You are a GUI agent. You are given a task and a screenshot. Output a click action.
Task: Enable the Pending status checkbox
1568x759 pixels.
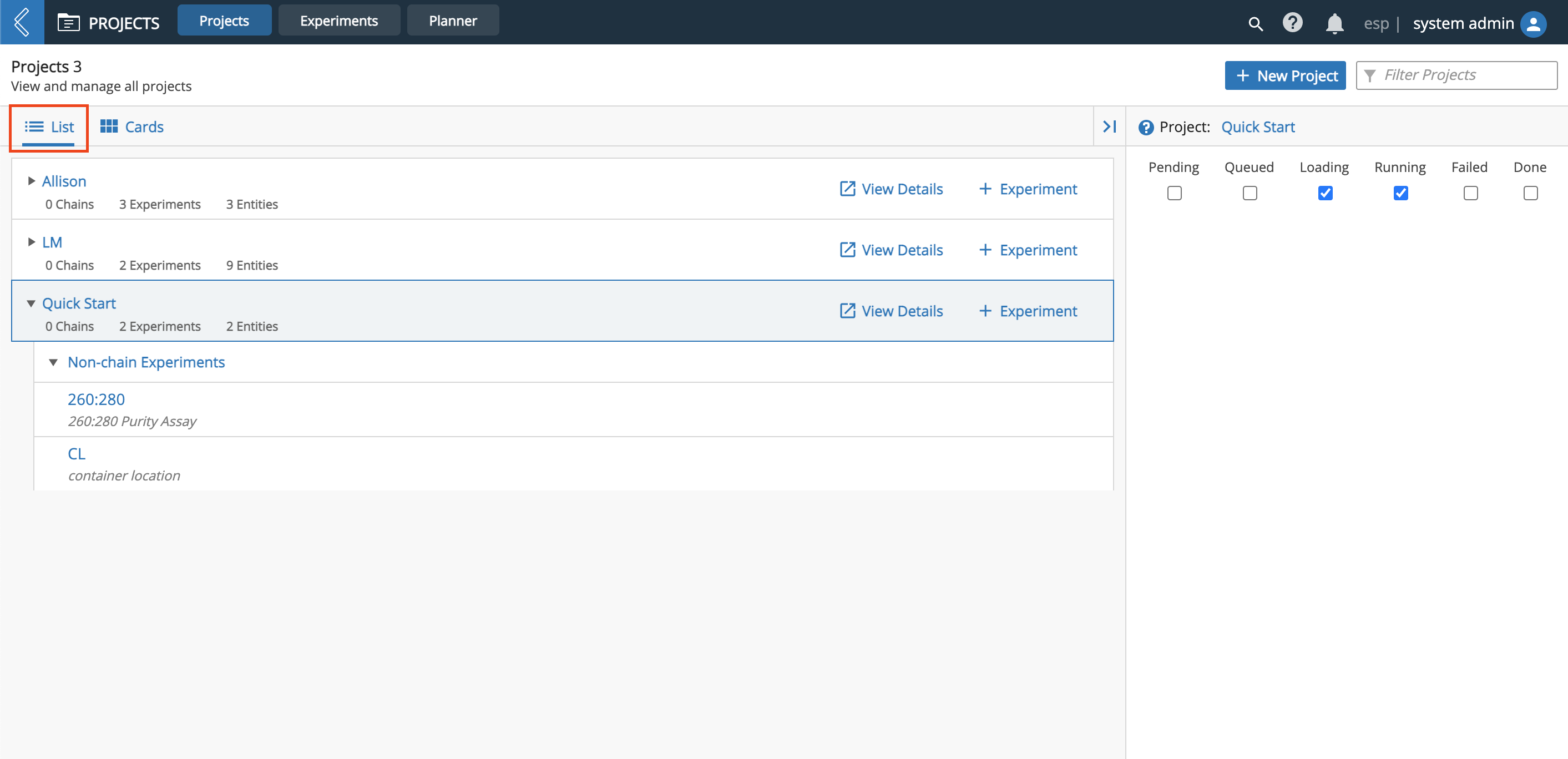[1174, 193]
